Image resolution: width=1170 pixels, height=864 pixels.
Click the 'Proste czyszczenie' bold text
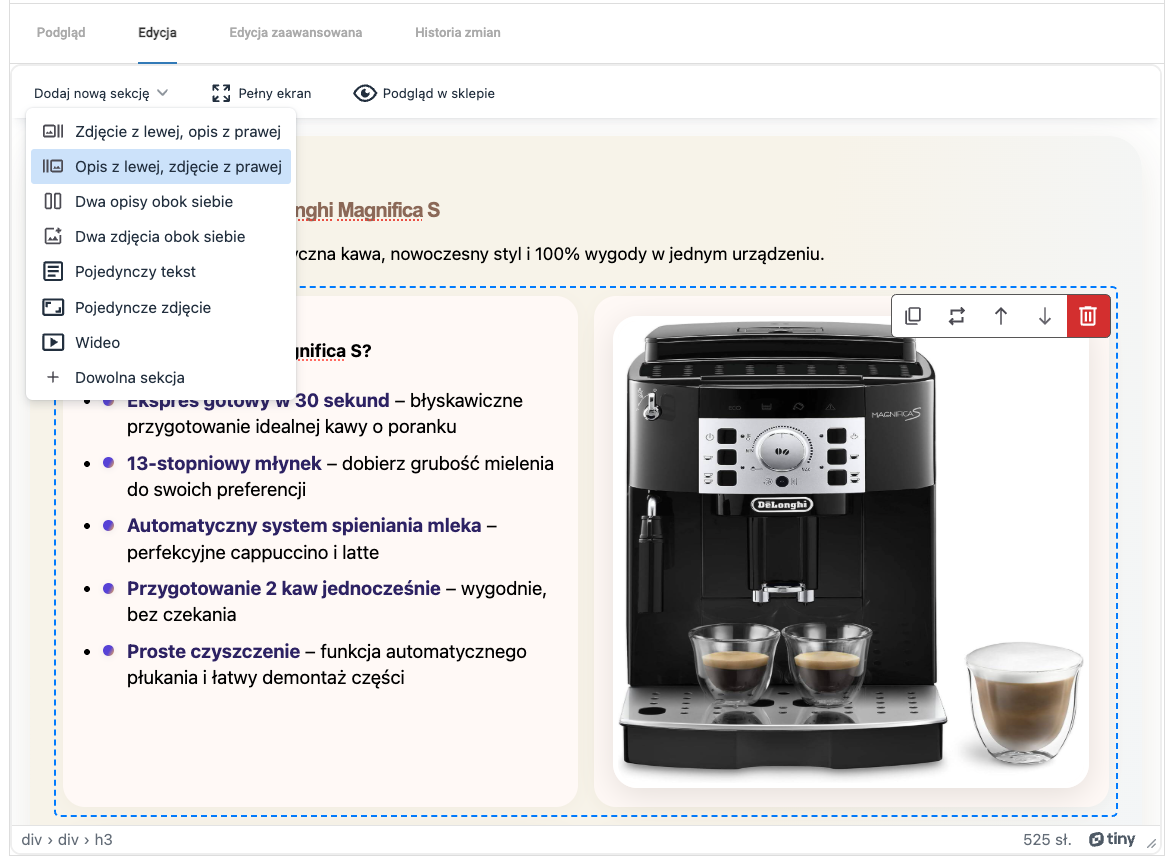(x=213, y=651)
